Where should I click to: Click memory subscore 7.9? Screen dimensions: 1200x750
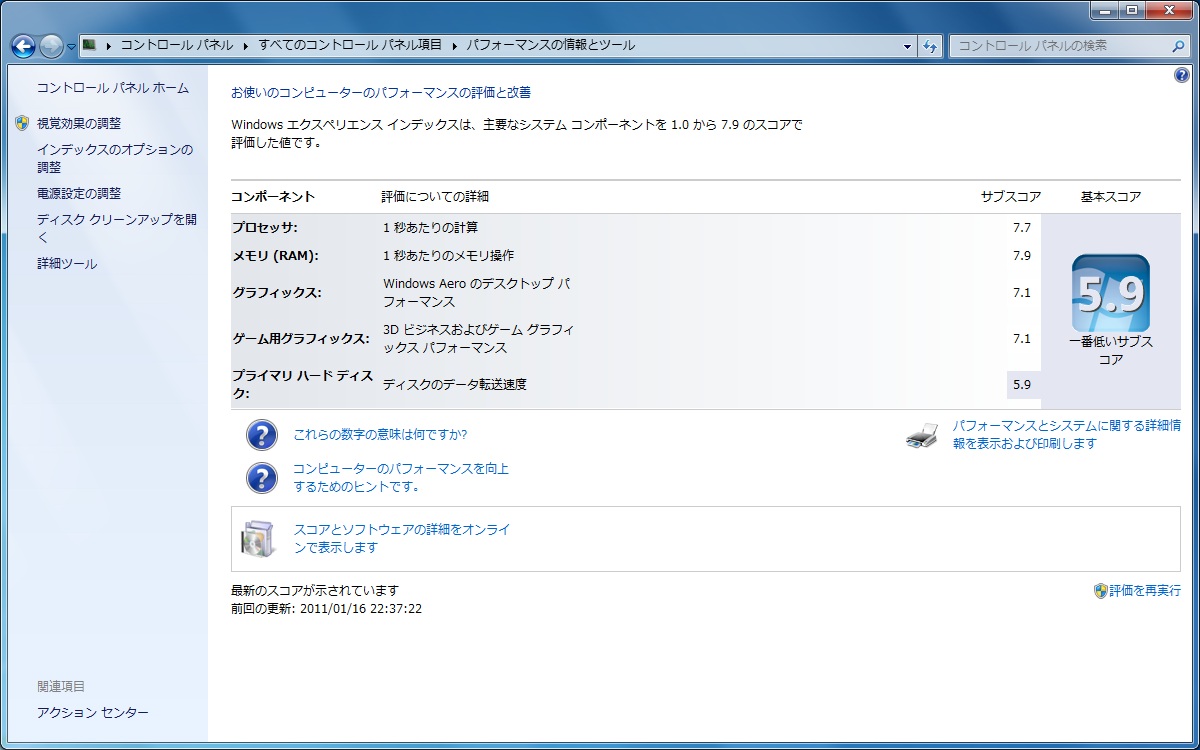[x=1021, y=256]
